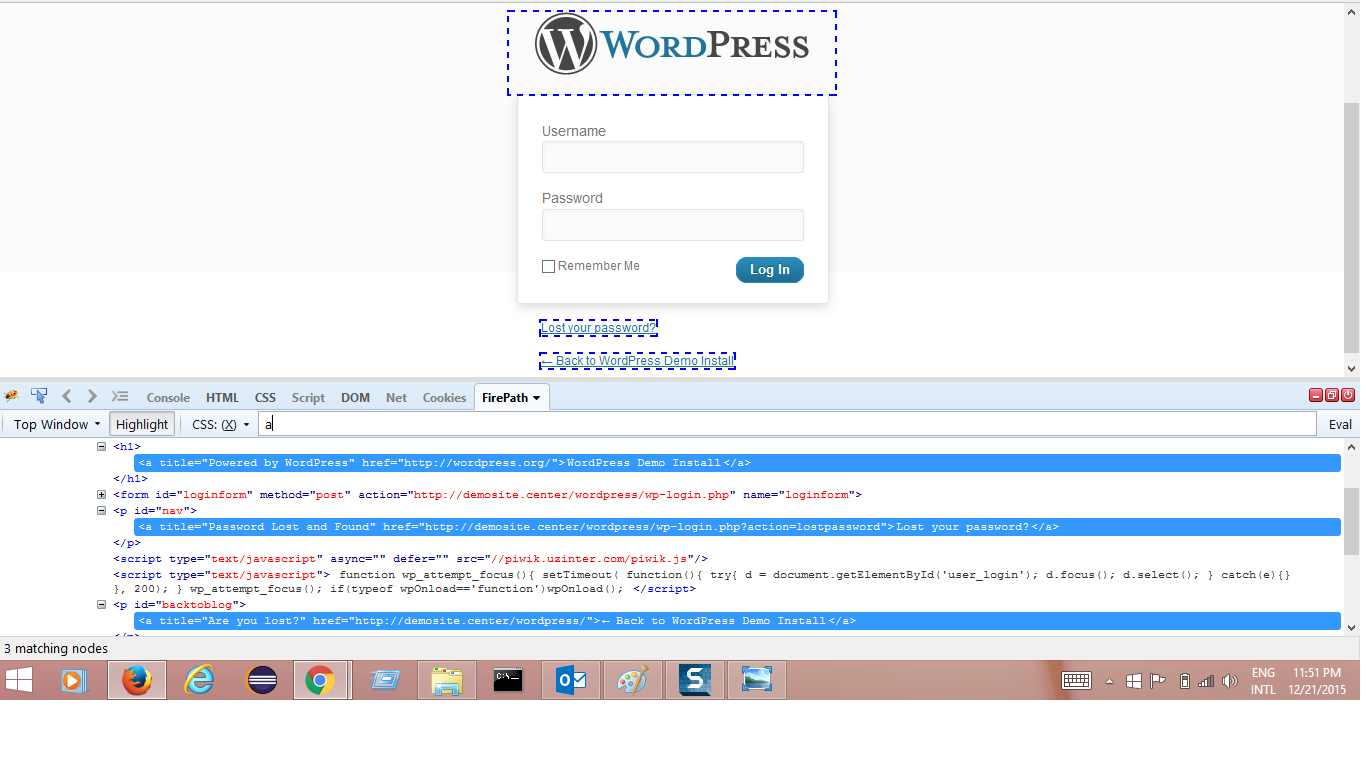Check the Remember Me checkbox

coord(548,267)
